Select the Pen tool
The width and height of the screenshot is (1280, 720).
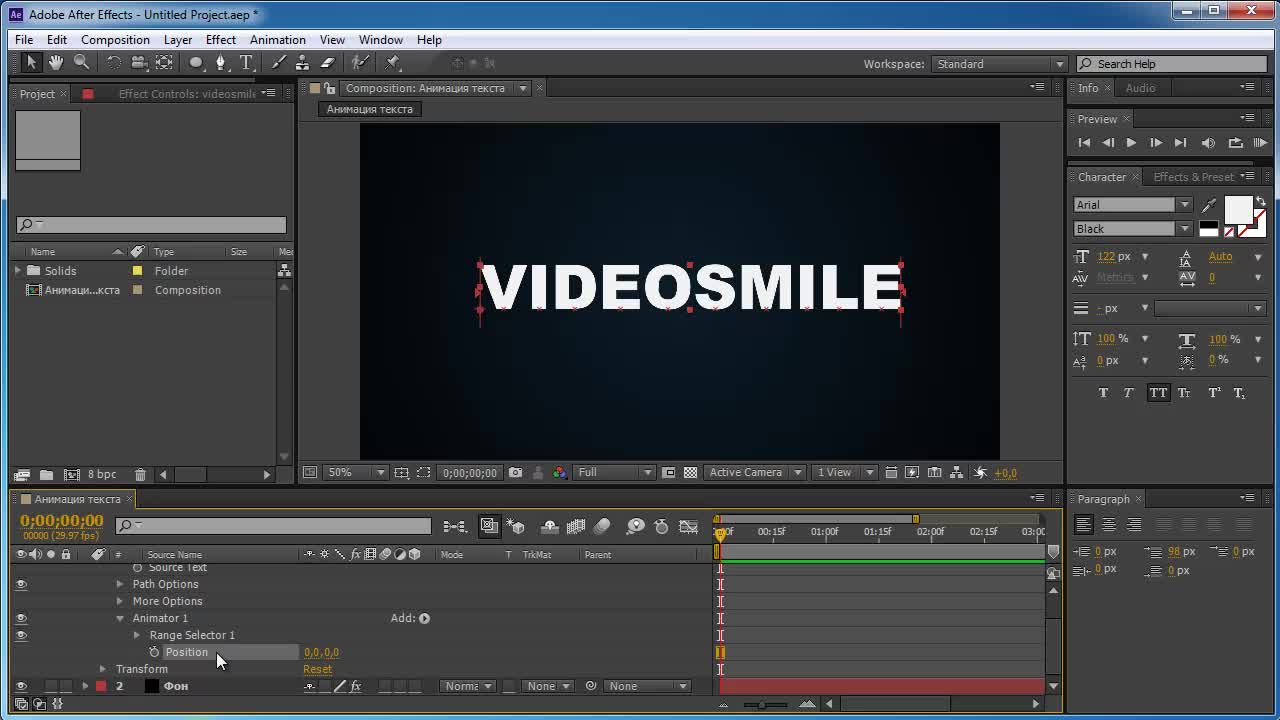coord(221,63)
